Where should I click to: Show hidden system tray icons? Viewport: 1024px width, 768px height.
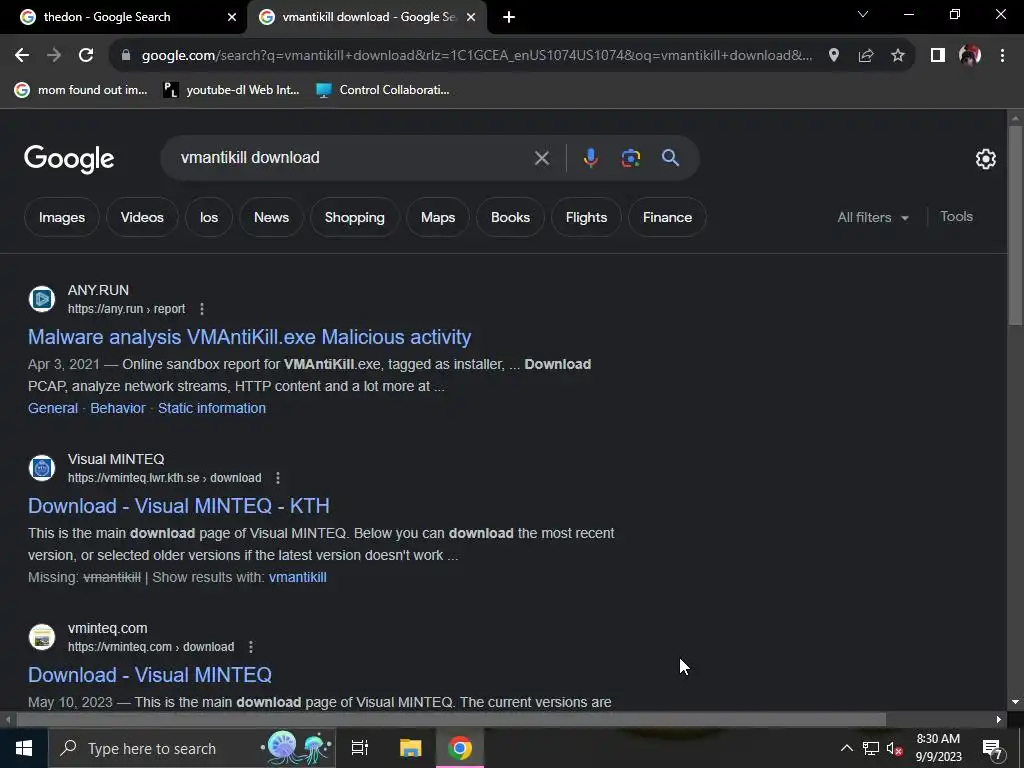click(x=846, y=748)
